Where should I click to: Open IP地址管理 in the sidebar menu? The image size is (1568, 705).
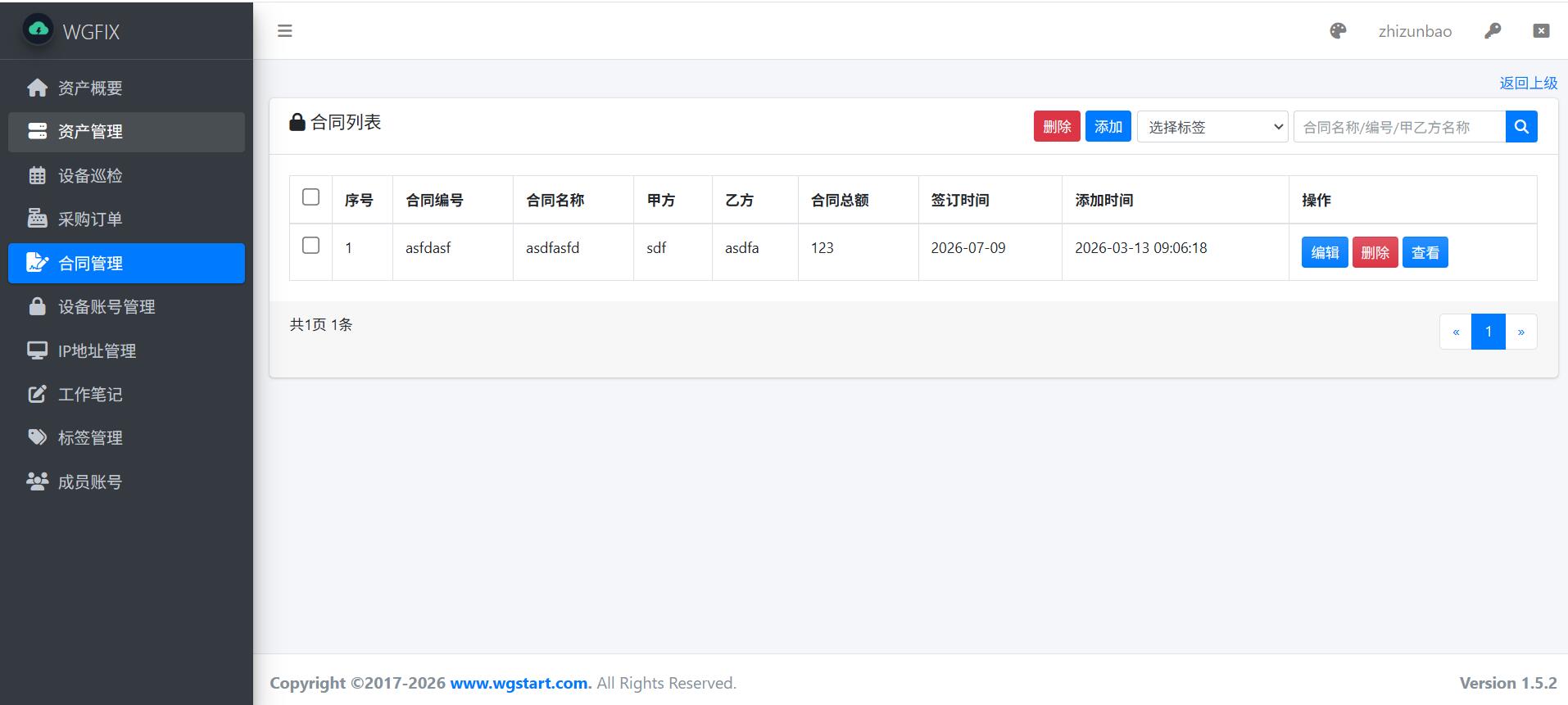pos(97,350)
